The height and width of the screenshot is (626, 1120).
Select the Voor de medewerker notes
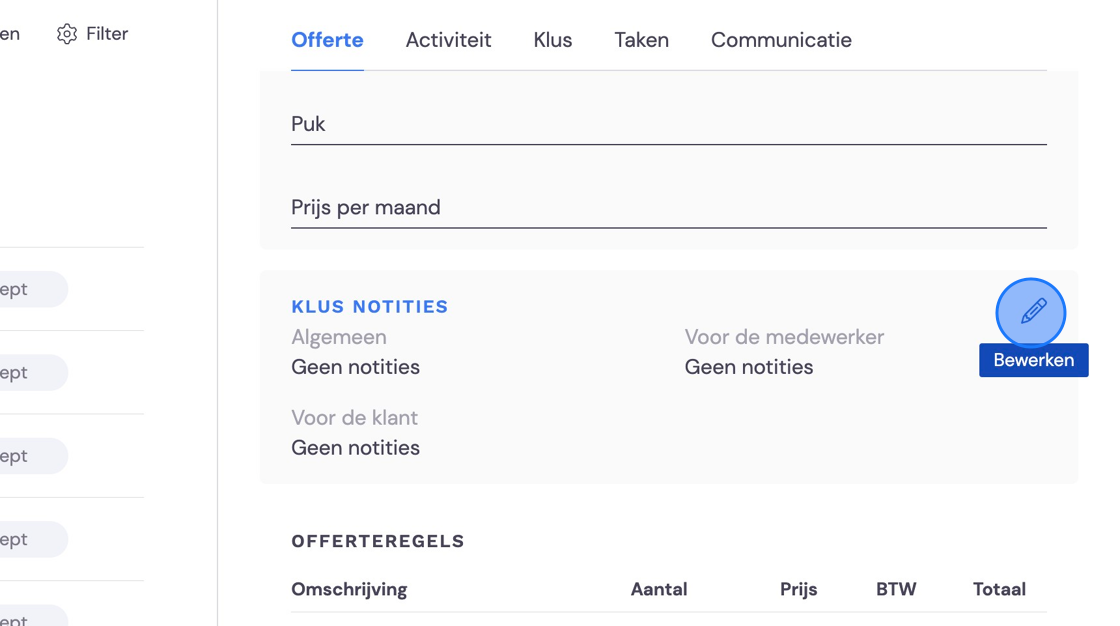[749, 367]
